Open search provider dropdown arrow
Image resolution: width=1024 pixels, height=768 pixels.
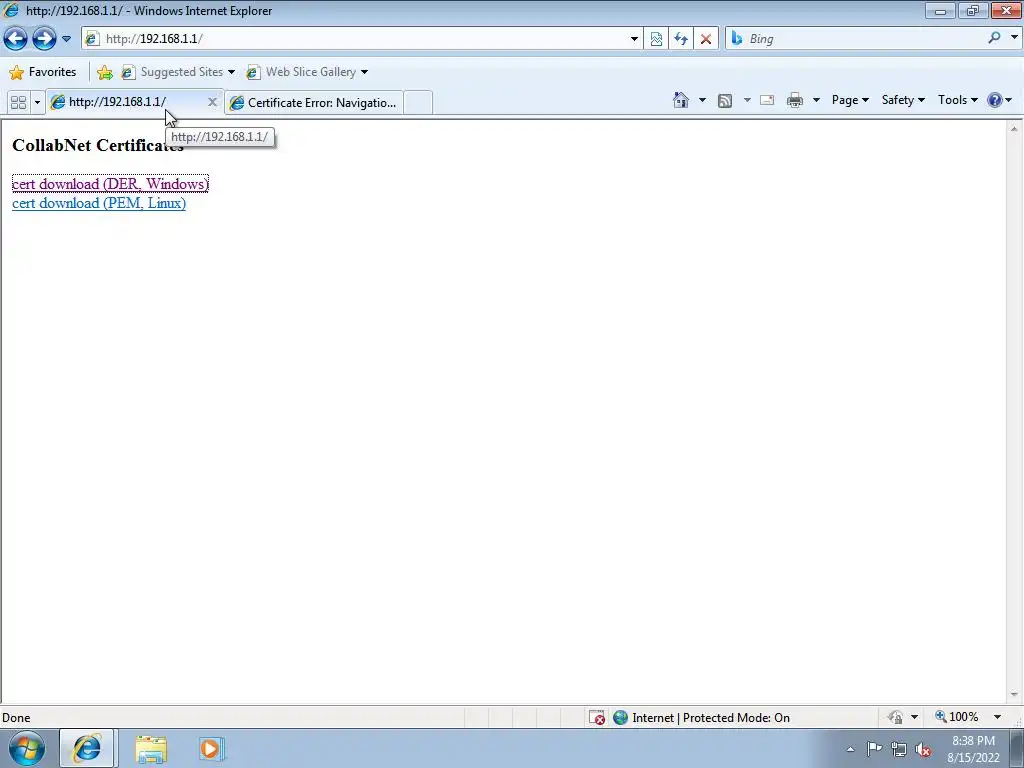1014,38
